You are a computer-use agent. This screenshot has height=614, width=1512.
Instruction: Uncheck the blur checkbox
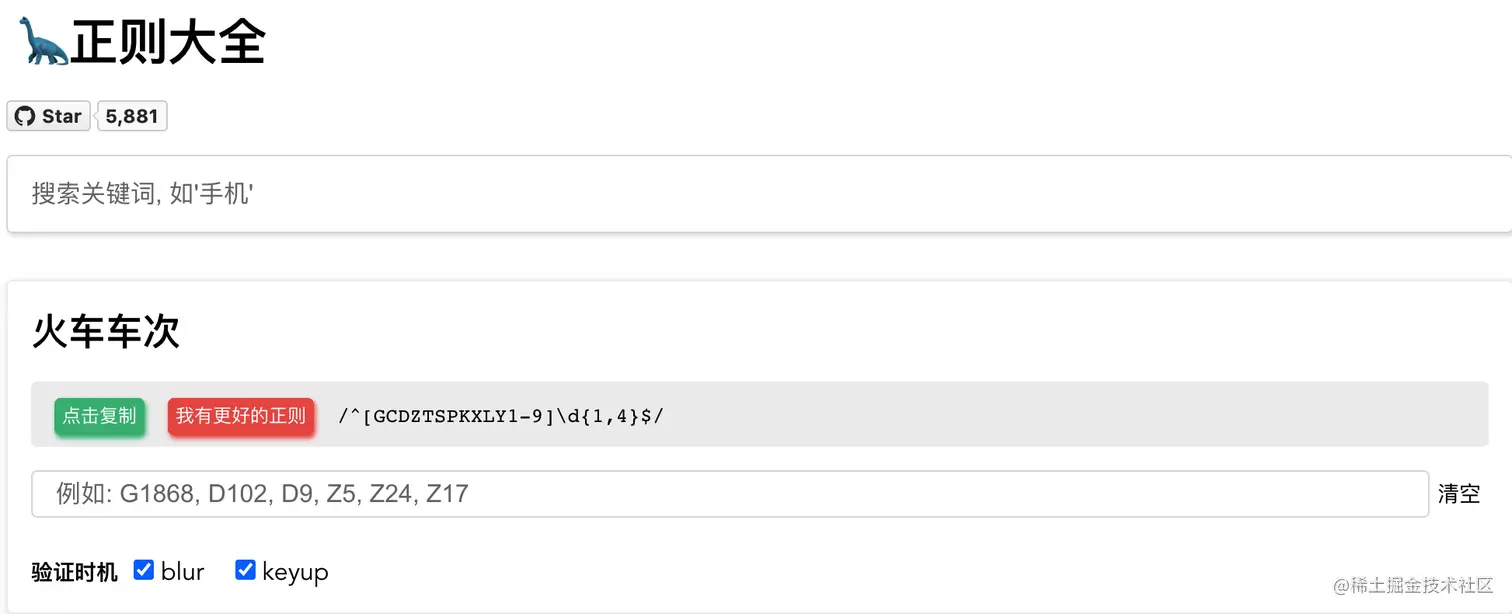coord(144,570)
